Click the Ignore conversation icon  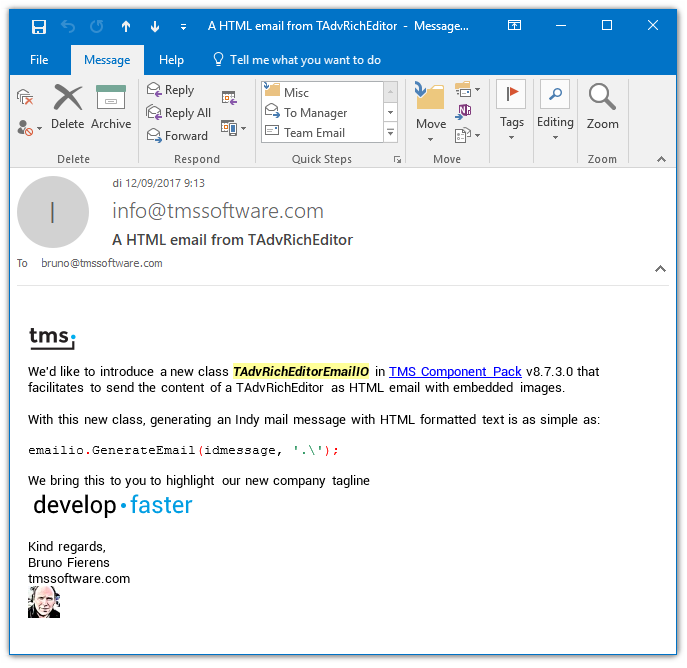point(25,97)
